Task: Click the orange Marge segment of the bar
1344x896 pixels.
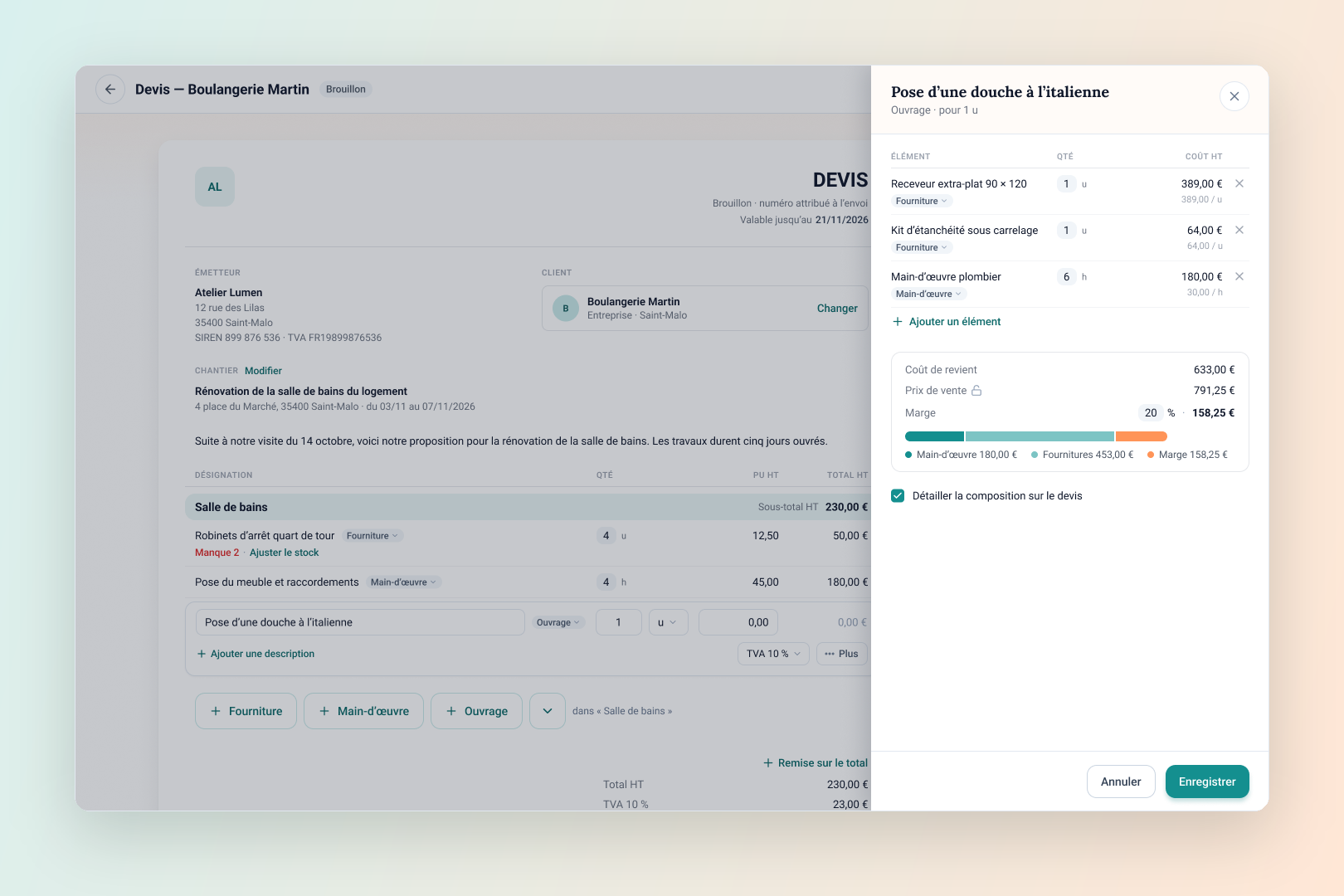Action: 1142,436
